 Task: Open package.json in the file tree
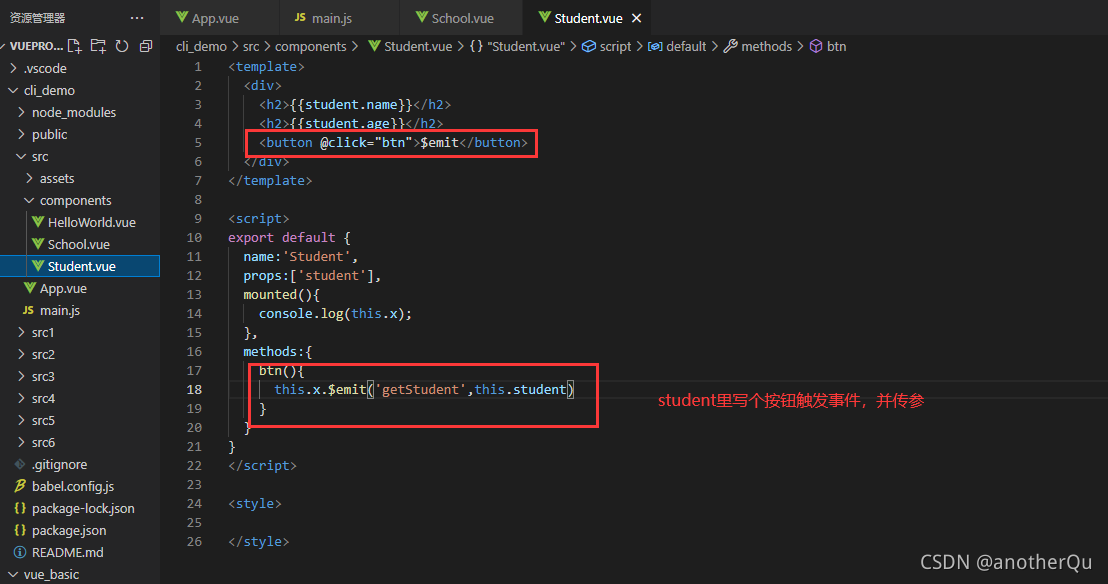point(80,530)
